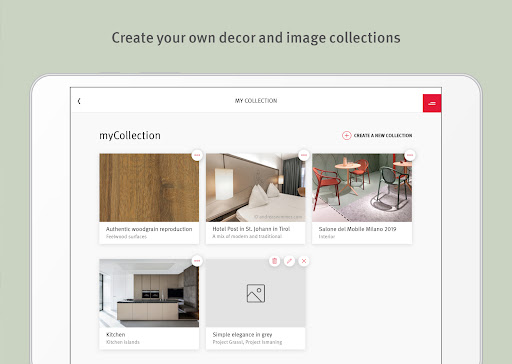View the Salone del Mobile Milano 2019 image
Image resolution: width=512 pixels, height=364 pixels.
click(x=362, y=188)
